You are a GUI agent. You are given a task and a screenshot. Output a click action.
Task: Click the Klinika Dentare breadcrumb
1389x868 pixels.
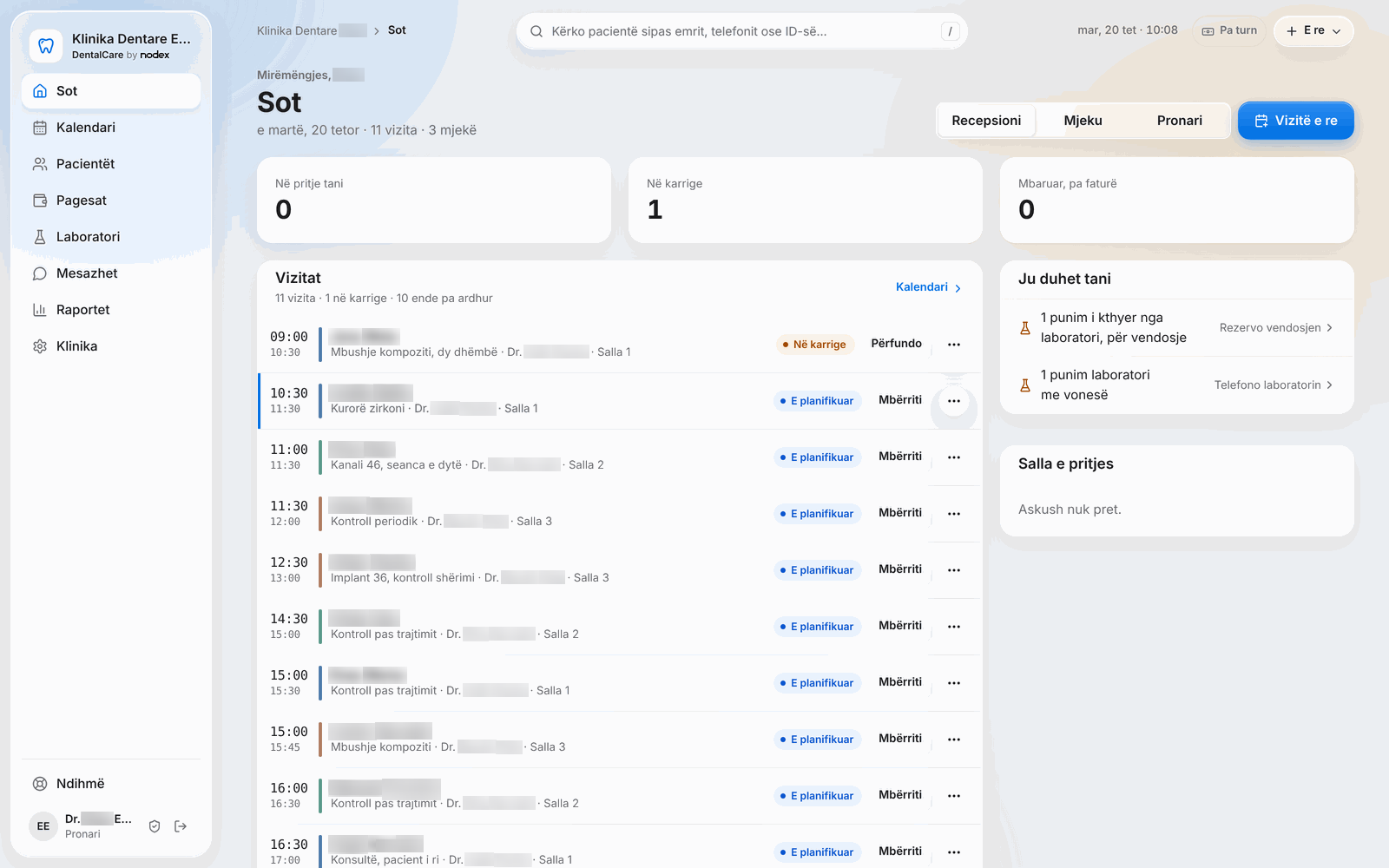[x=312, y=30]
